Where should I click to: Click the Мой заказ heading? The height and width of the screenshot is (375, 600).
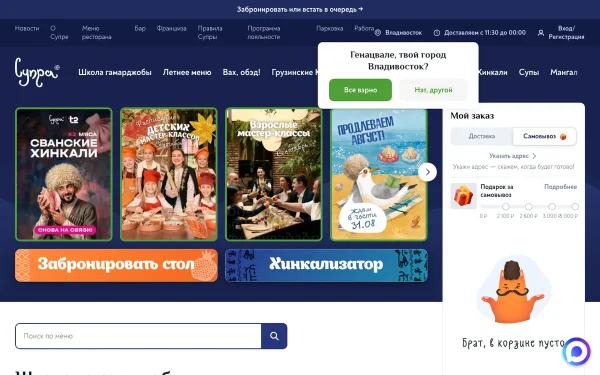pos(472,116)
